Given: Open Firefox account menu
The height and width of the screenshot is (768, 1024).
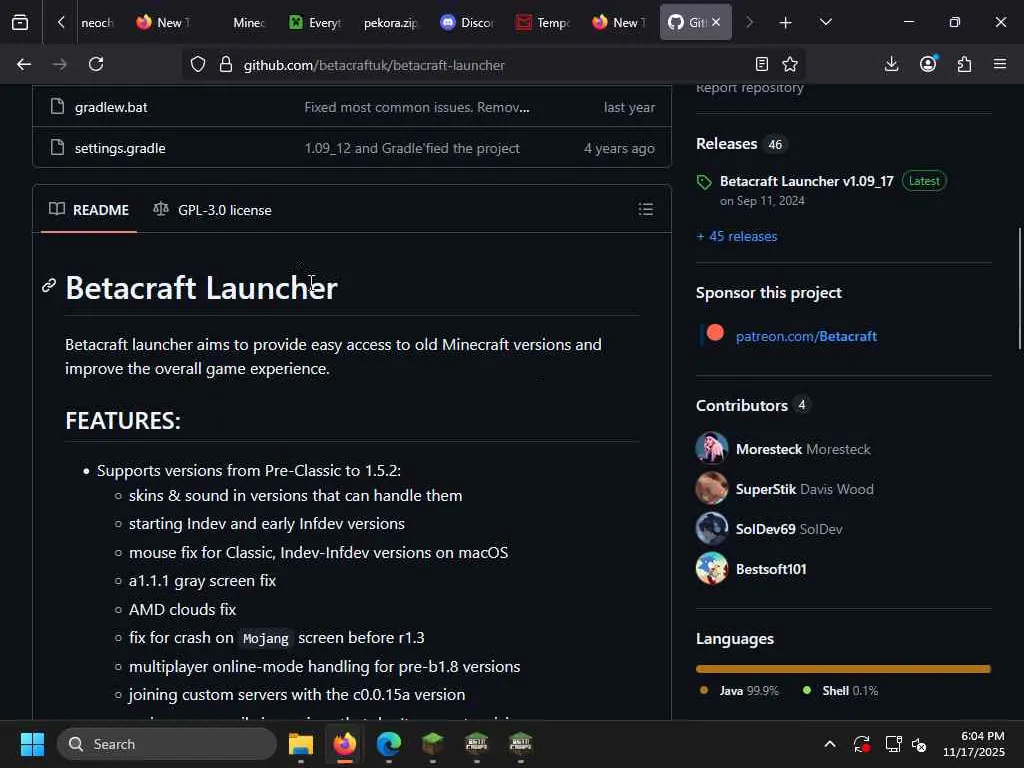Looking at the screenshot, I should 928,64.
